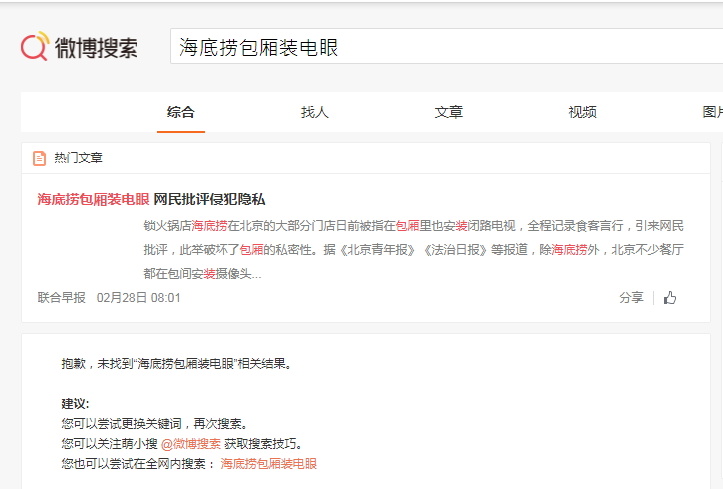
Task: Focus the search box containing 海底捞包厢装电眼
Action: point(446,46)
